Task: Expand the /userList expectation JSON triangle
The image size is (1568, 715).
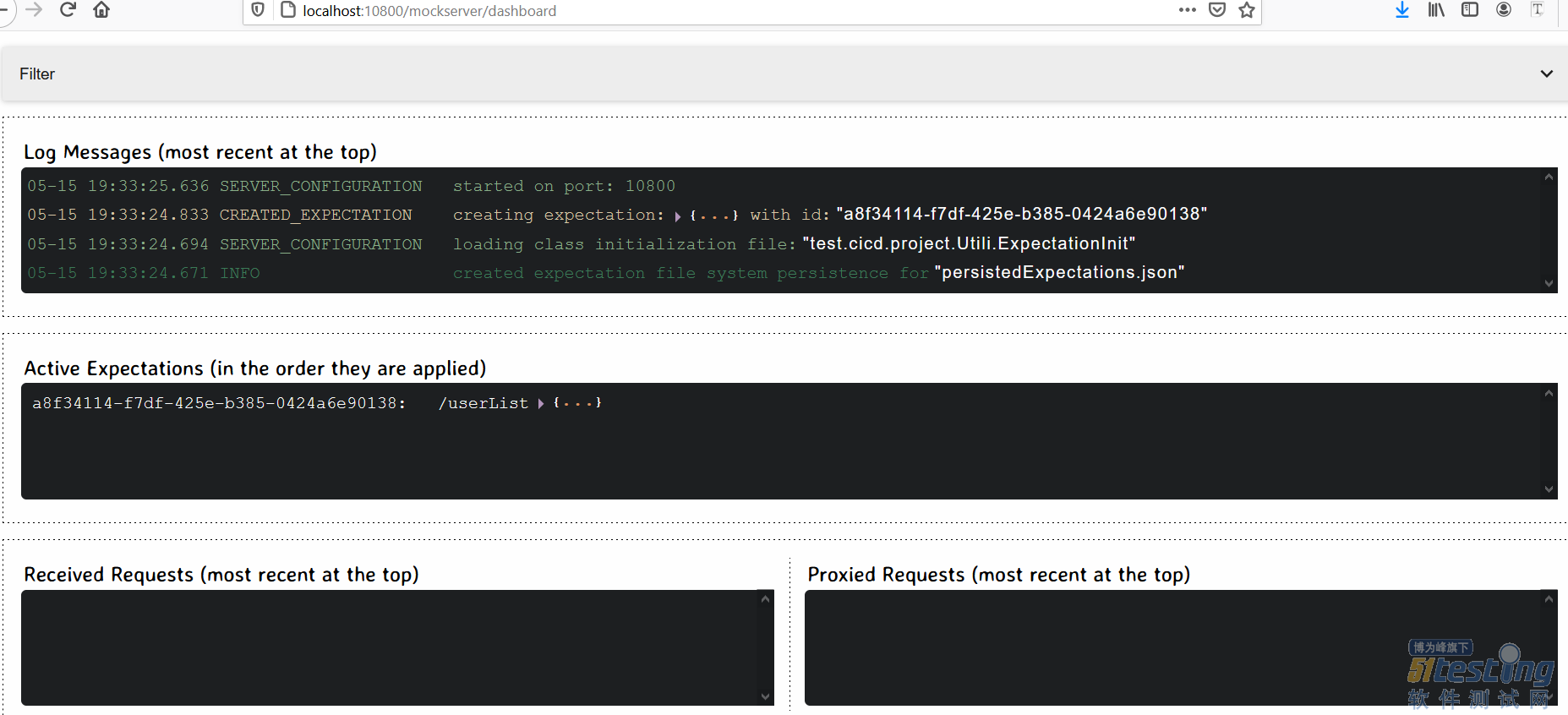Action: pos(541,404)
